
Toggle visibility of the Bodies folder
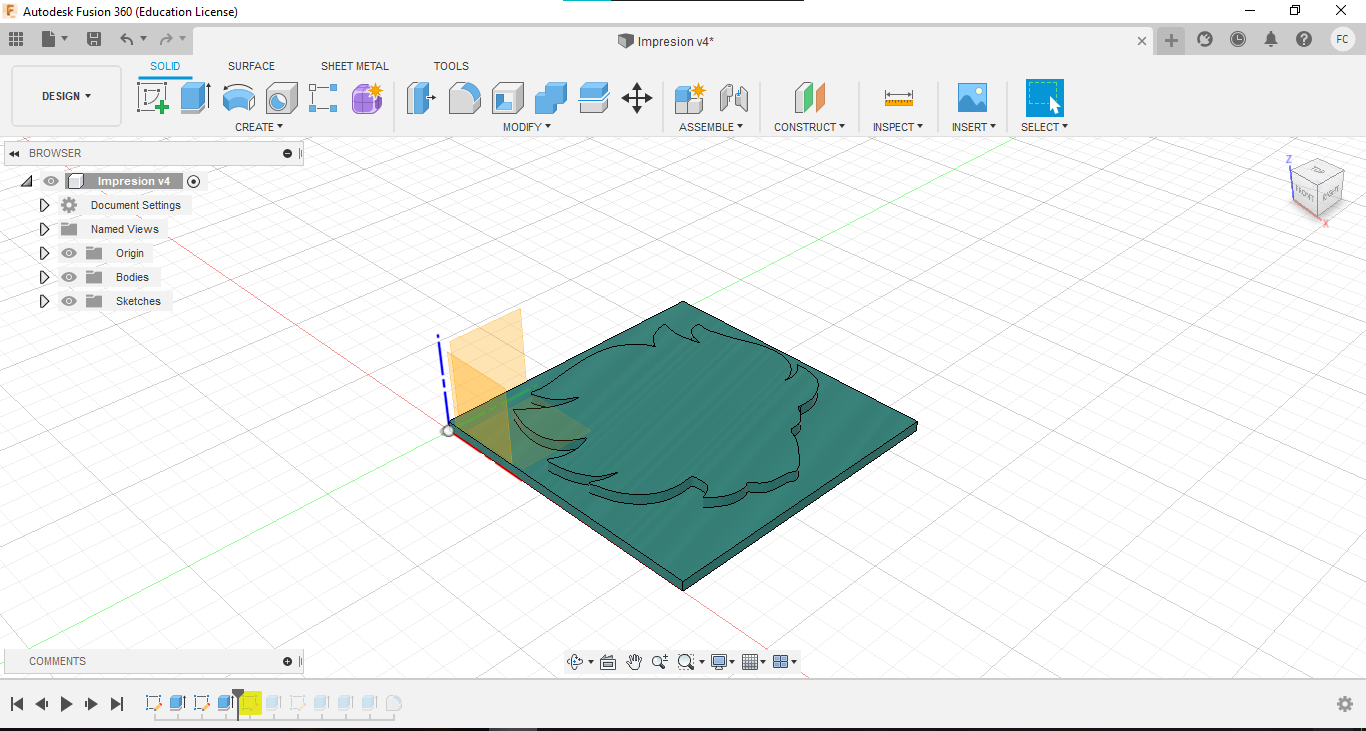(69, 277)
